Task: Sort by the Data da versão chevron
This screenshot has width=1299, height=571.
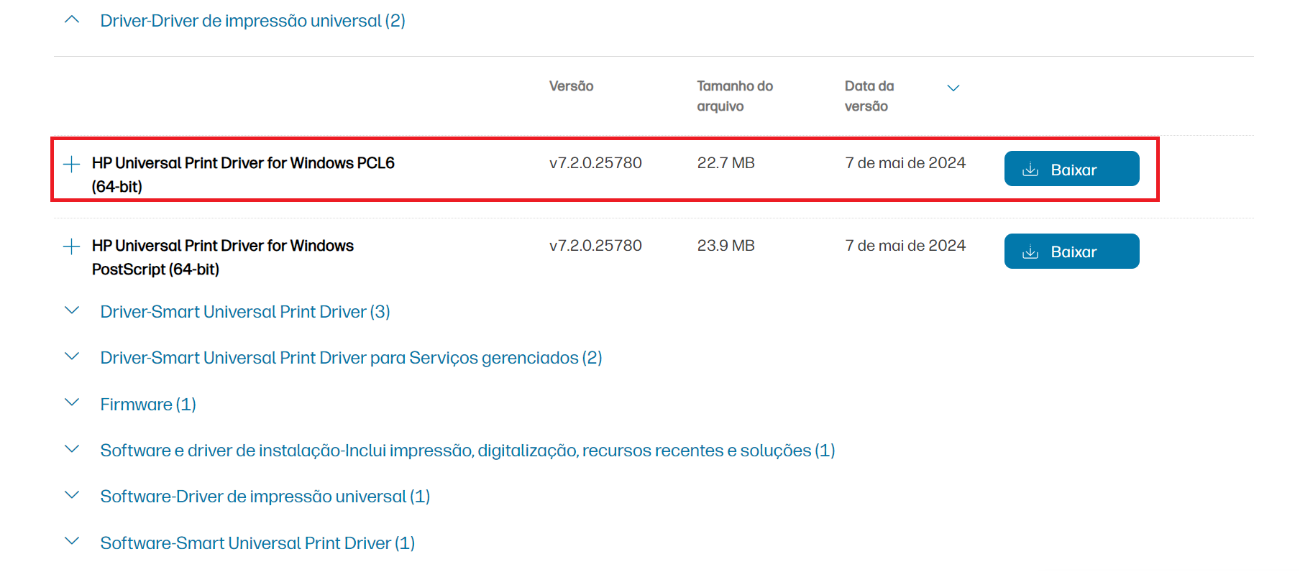Action: pos(953,88)
